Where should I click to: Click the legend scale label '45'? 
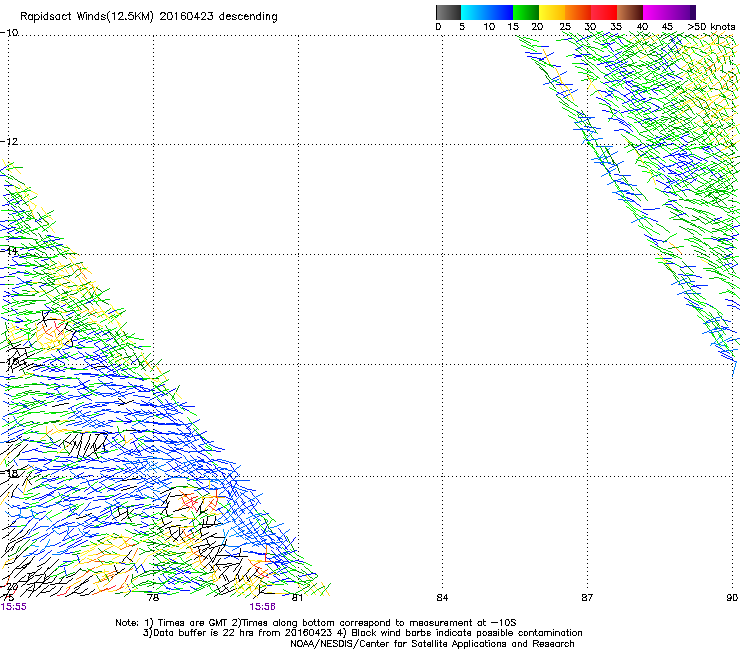(x=667, y=26)
